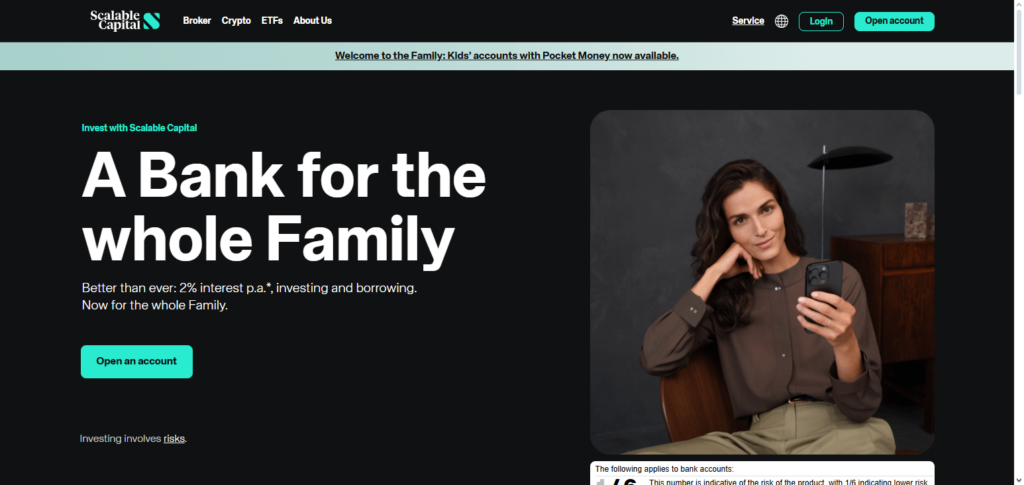The height and width of the screenshot is (485, 1024).
Task: Click the Scalable Capital logo
Action: [x=125, y=20]
